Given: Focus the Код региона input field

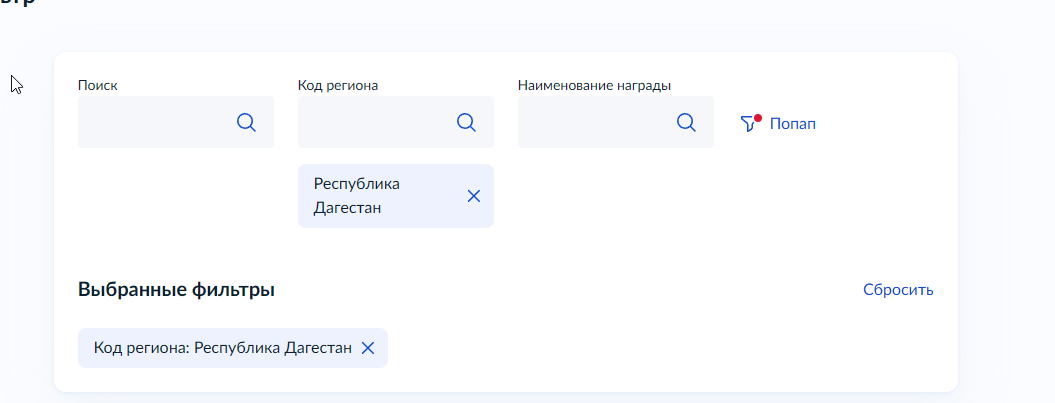Looking at the screenshot, I should click(375, 122).
